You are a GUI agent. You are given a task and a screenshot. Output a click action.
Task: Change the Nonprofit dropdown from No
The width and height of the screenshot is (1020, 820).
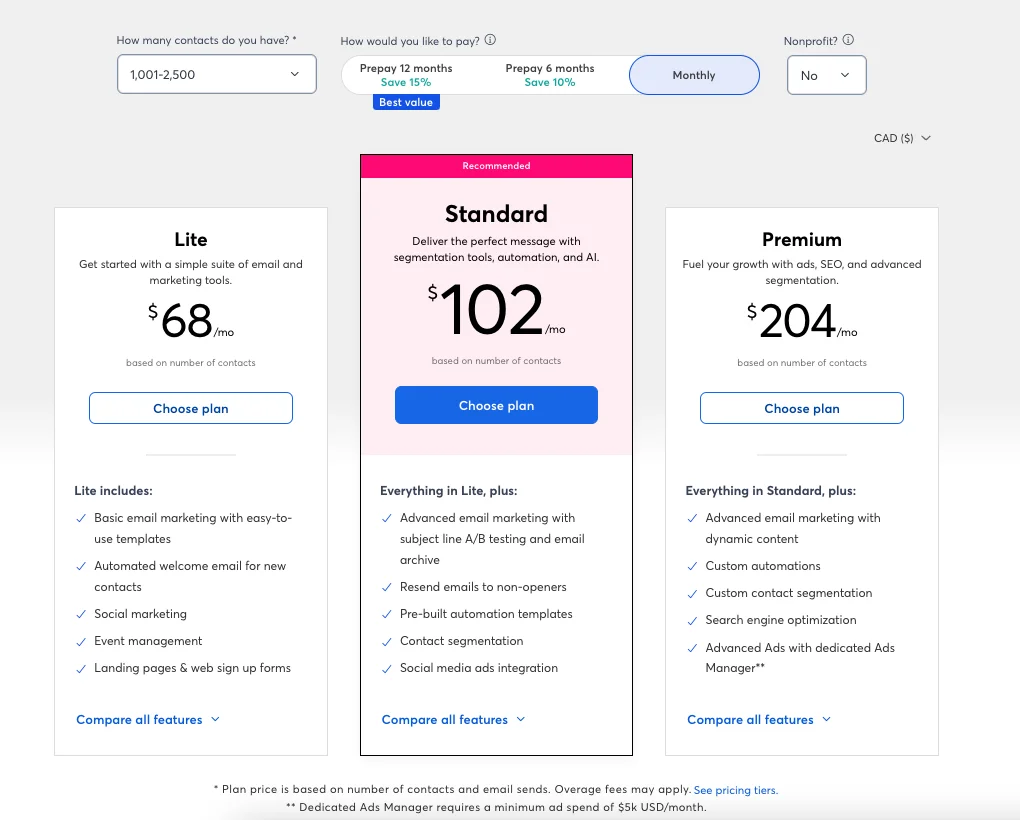(x=826, y=75)
